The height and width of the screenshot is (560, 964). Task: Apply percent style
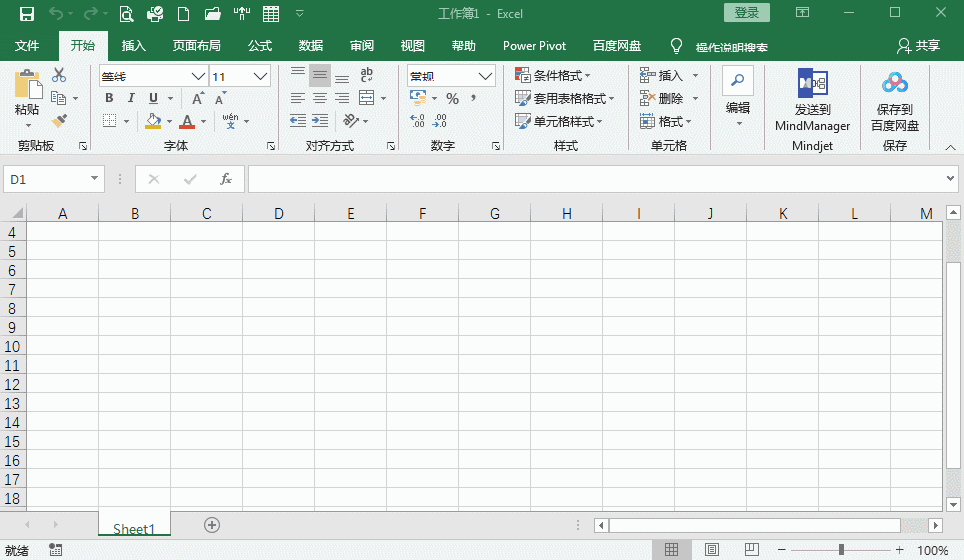(x=452, y=98)
